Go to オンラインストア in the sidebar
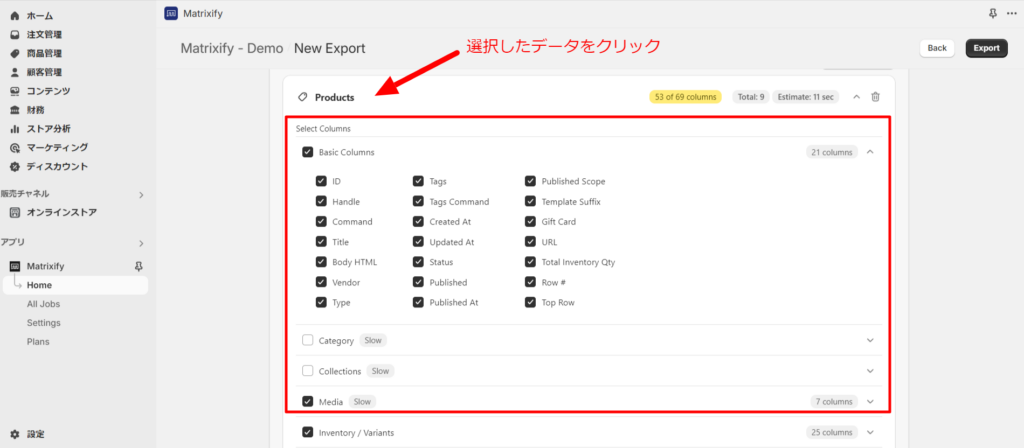 click(x=61, y=213)
